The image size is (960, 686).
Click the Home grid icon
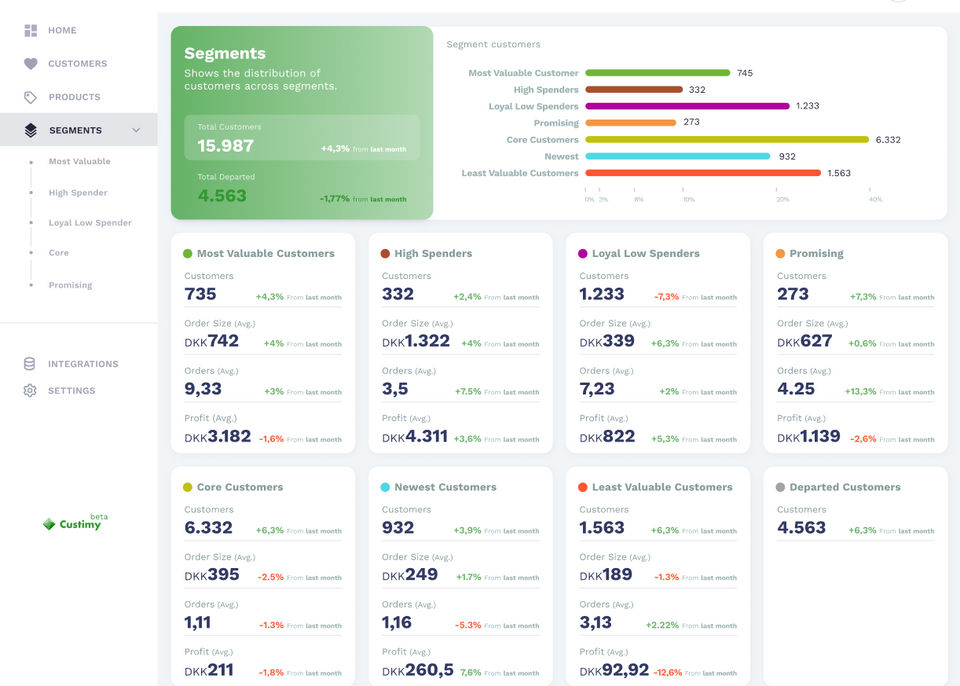pyautogui.click(x=31, y=30)
